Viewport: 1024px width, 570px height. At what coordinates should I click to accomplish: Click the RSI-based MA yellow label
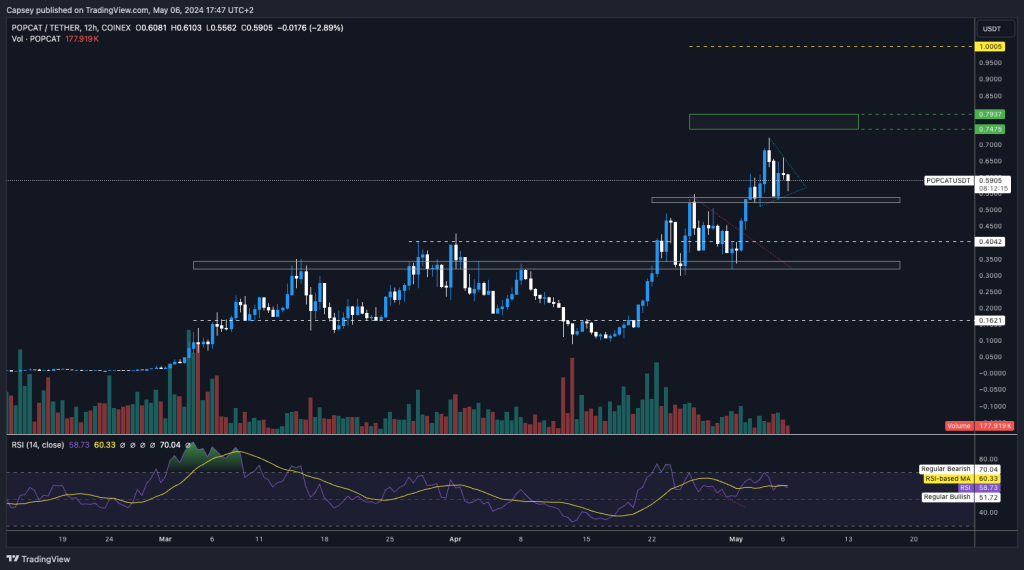(948, 479)
